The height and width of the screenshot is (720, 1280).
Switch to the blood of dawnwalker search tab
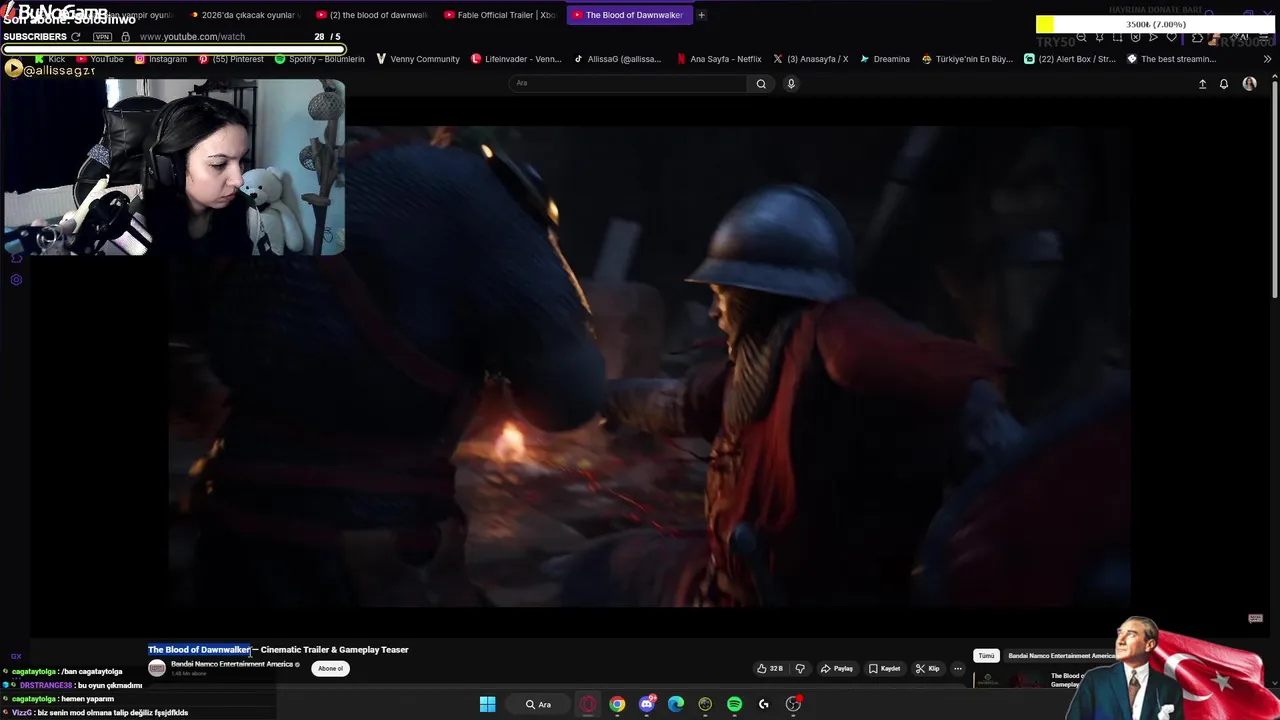(371, 15)
